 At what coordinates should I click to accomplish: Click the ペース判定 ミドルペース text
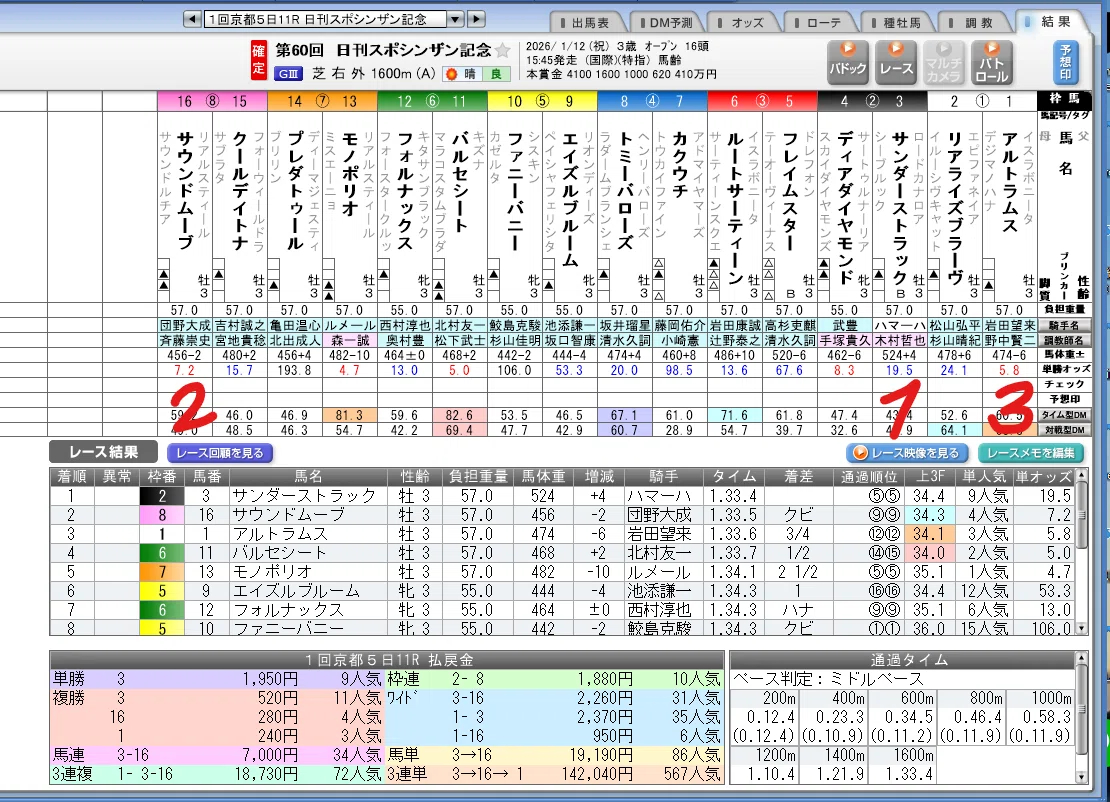point(828,680)
